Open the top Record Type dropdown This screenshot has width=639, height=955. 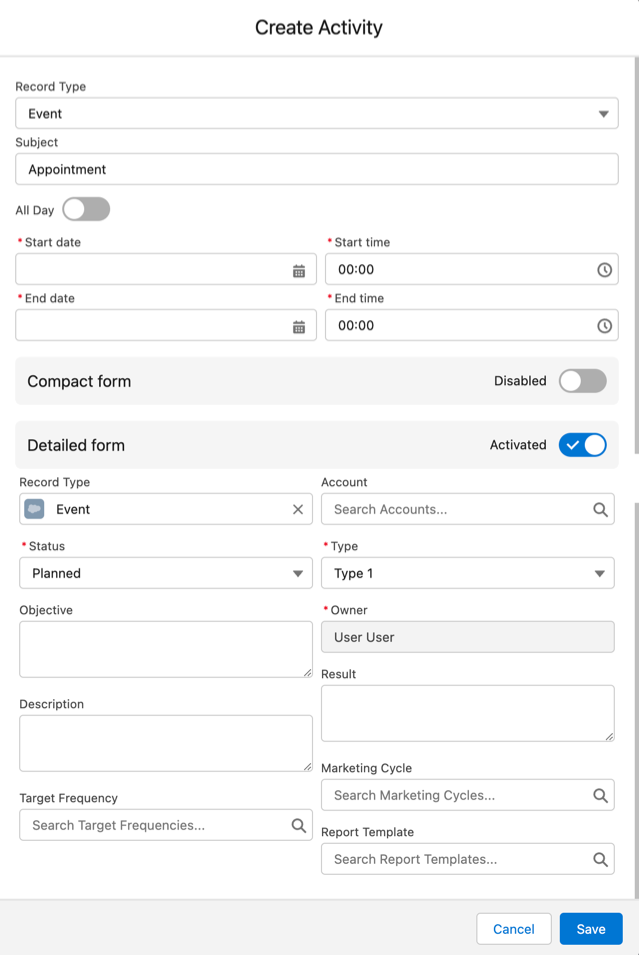coord(316,114)
